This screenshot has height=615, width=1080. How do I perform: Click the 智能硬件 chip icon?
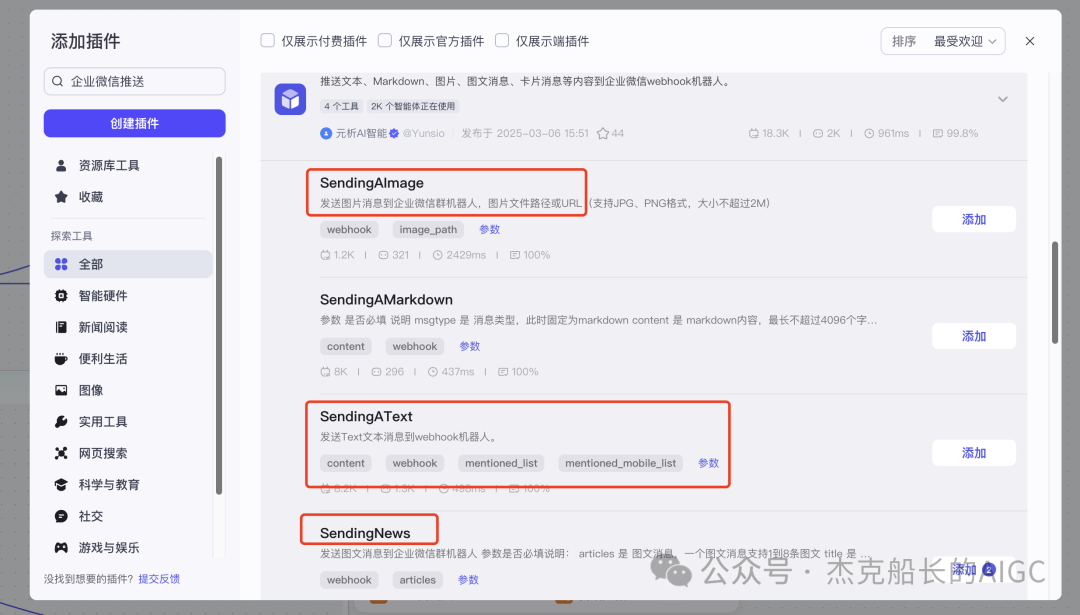tap(61, 295)
